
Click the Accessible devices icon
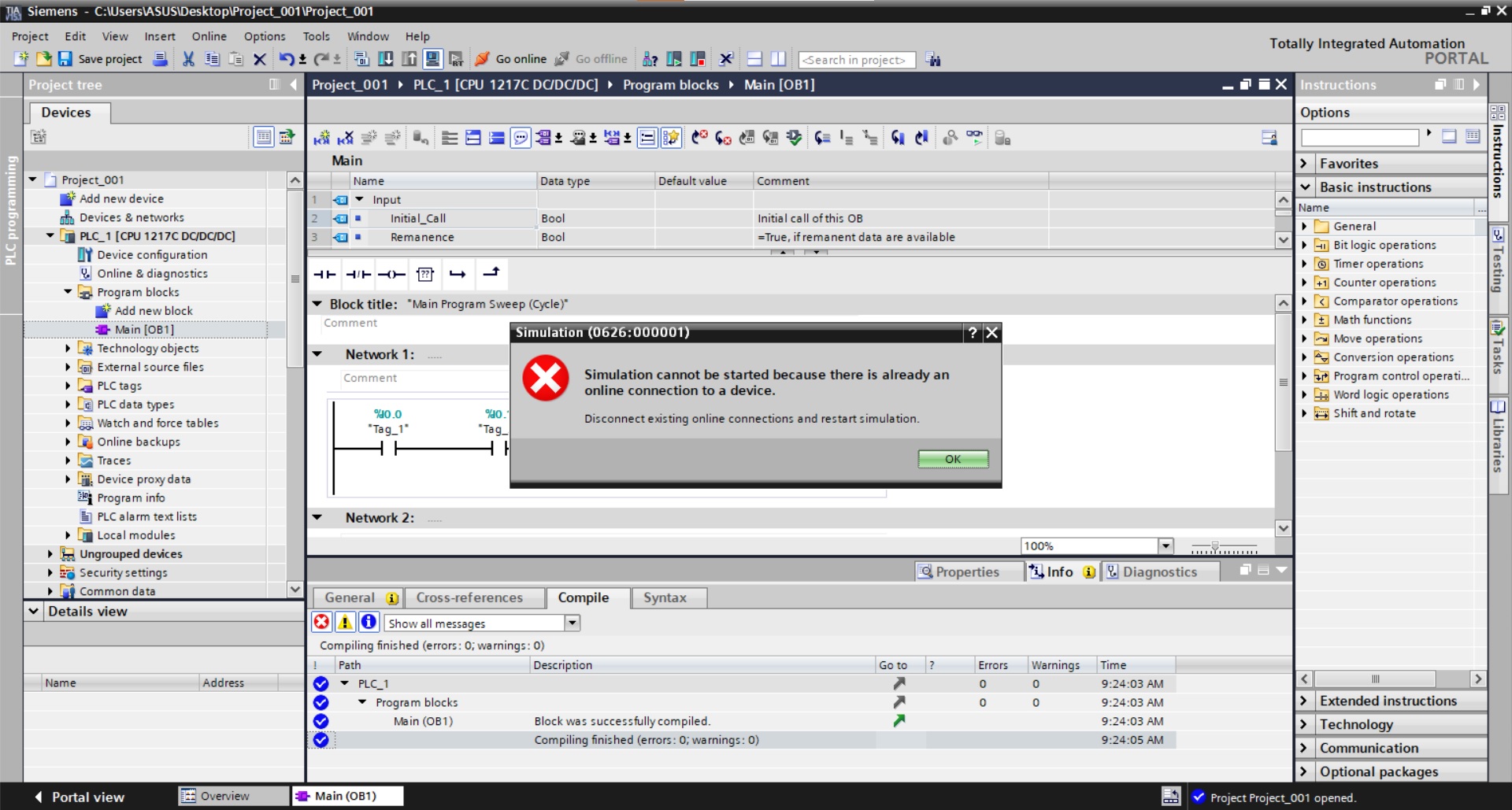650,59
